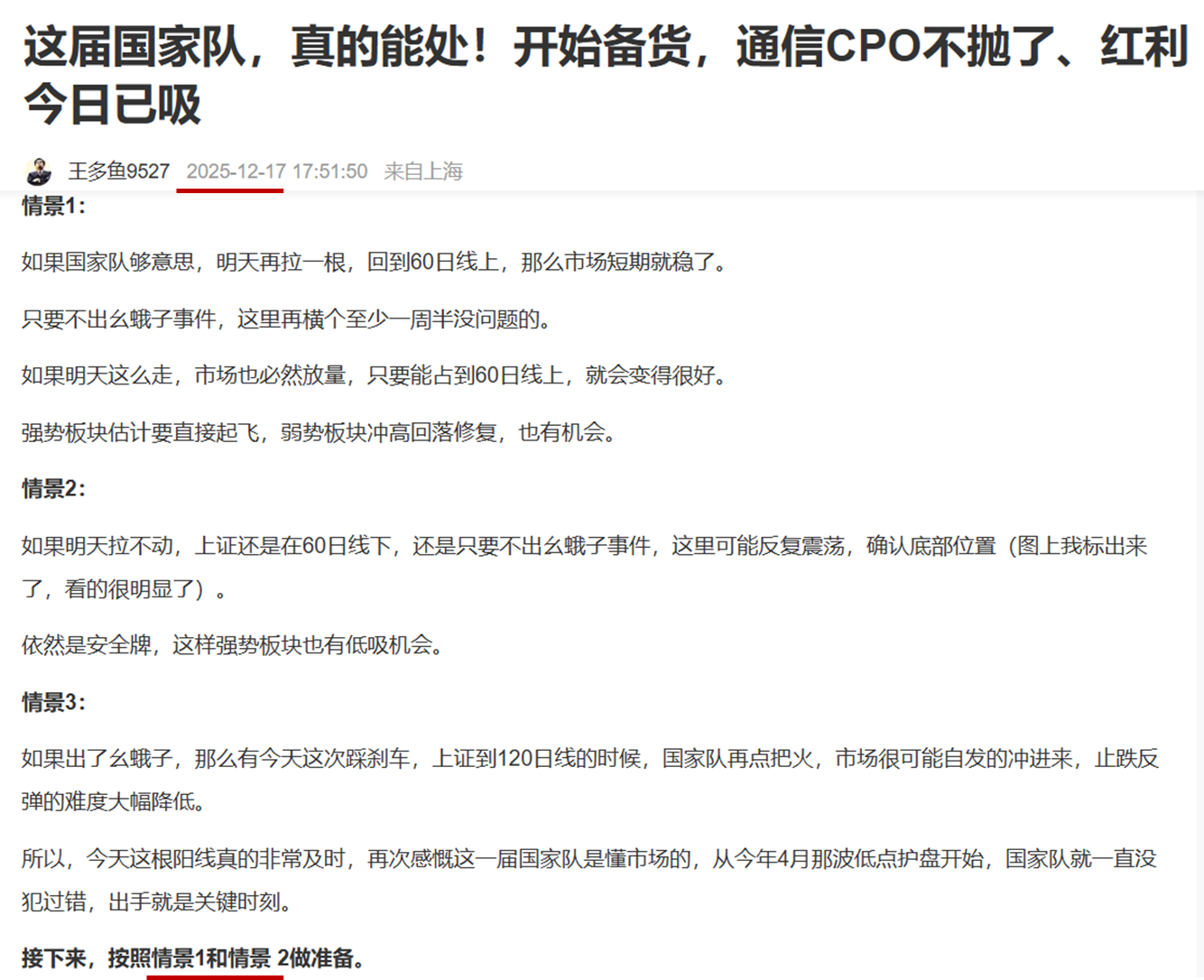The image size is (1204, 980).
Task: Select the post timestamp 2025-12-17 17:51:50
Action: click(277, 171)
